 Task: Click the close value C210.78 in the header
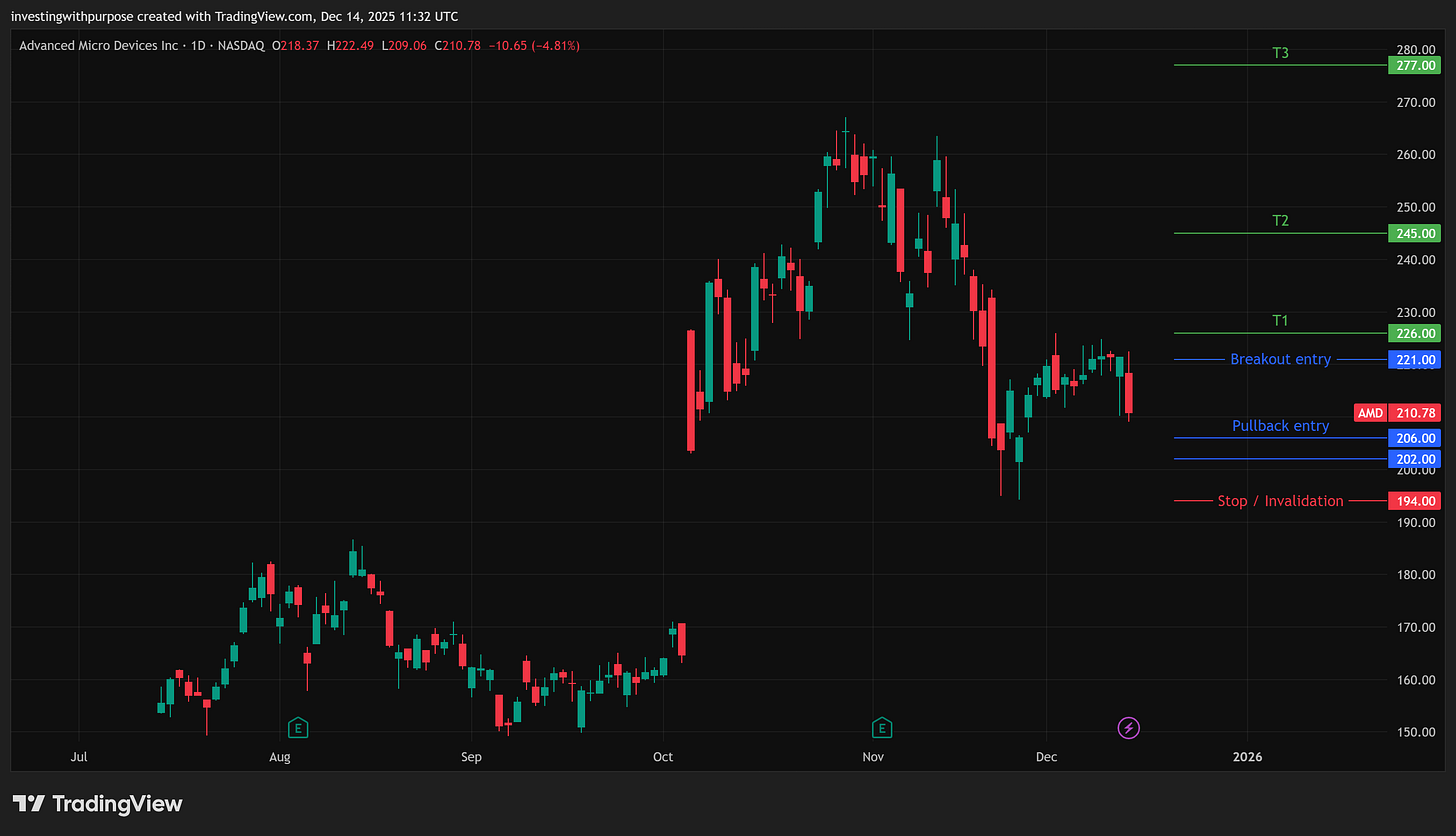(x=456, y=46)
